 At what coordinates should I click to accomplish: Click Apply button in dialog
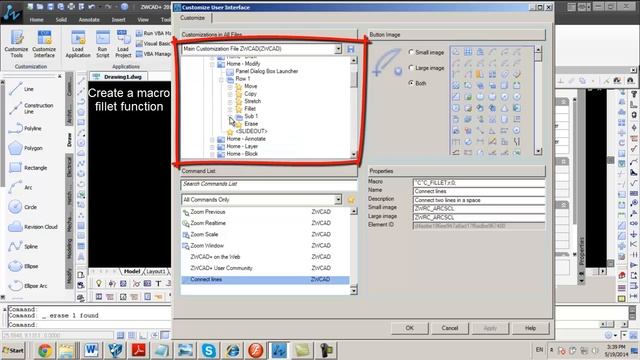(x=490, y=328)
